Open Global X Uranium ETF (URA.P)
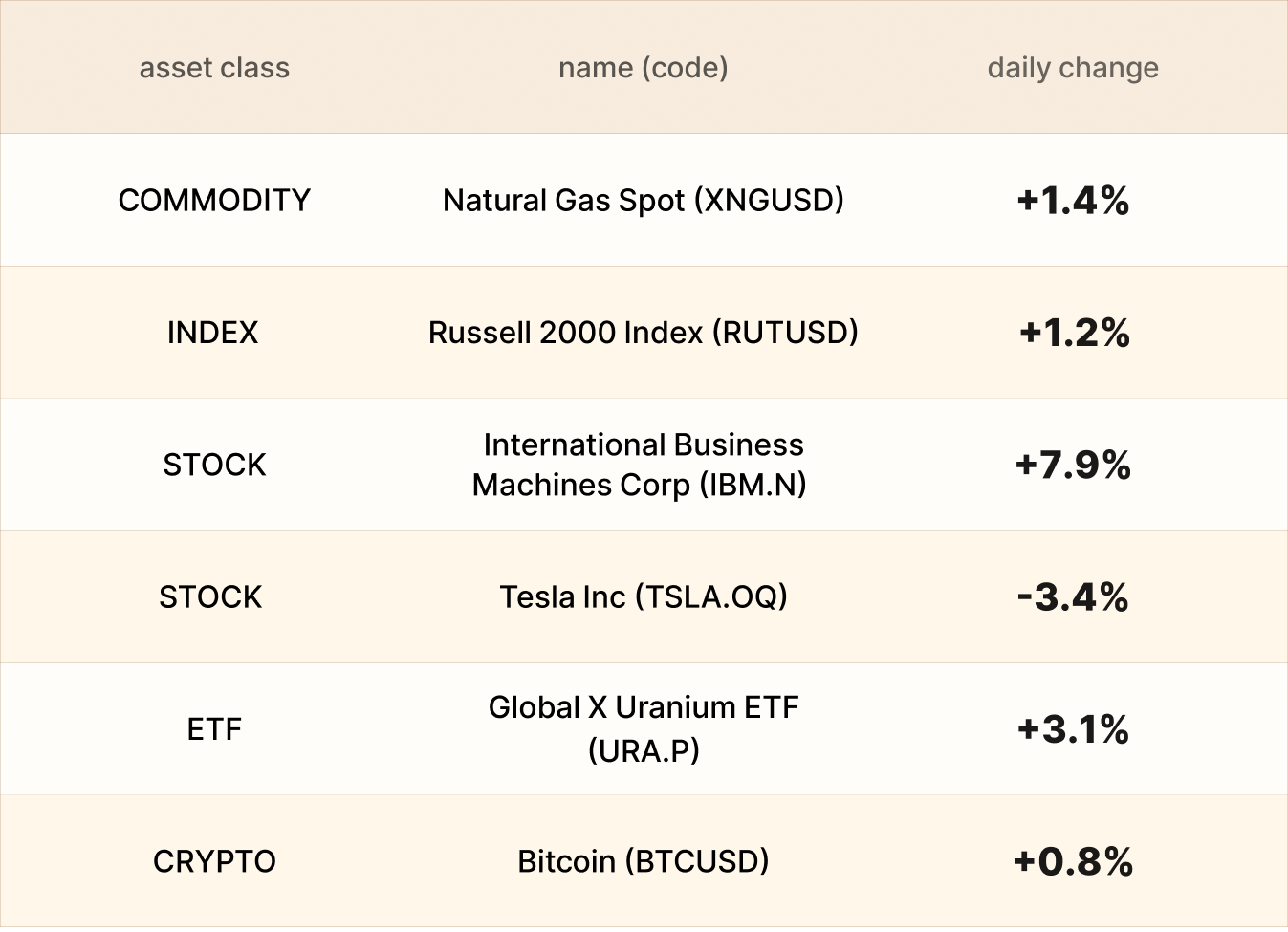Screen dimensions: 1288x932 click(x=643, y=729)
